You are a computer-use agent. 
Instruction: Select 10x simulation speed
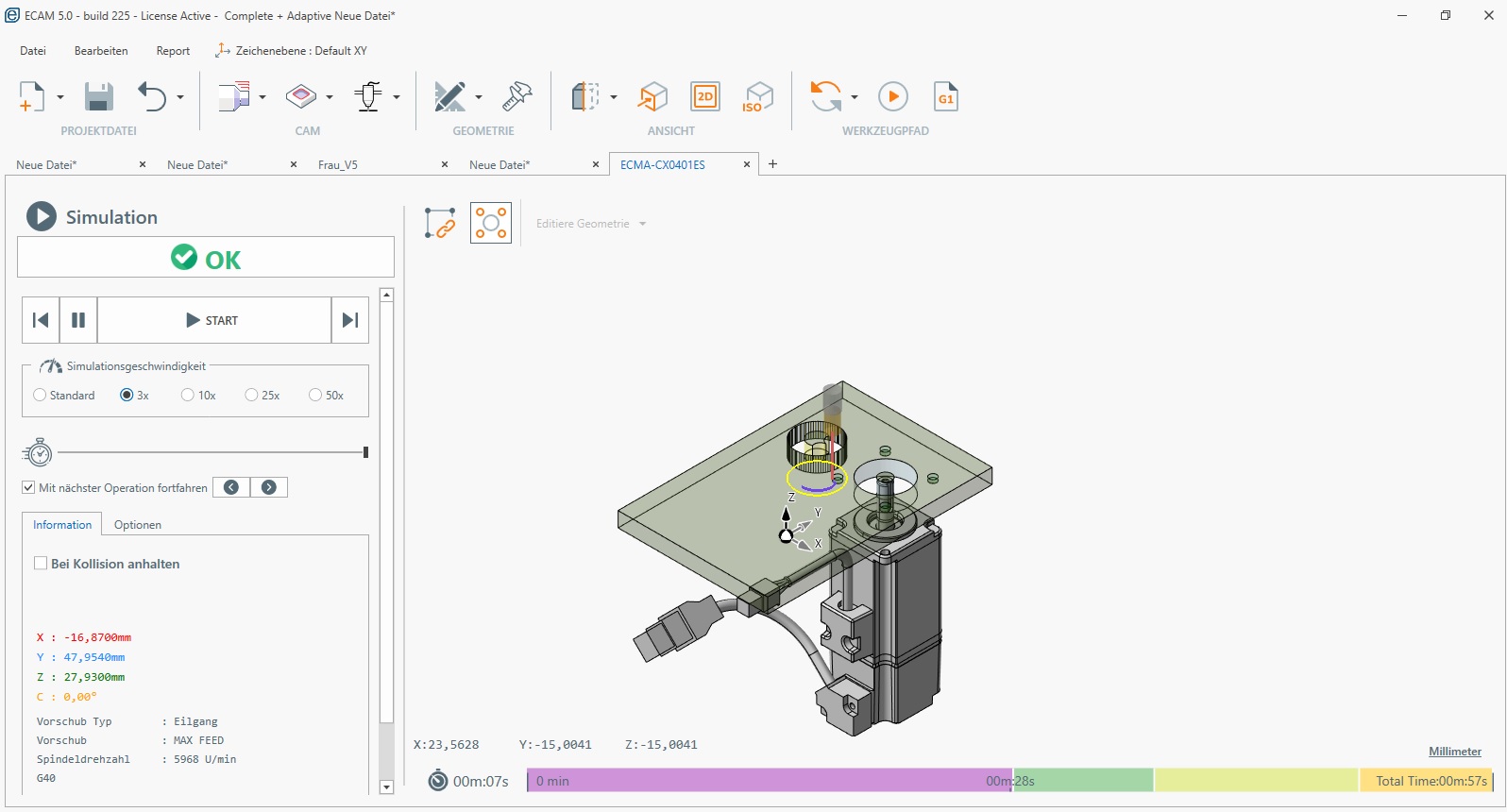coord(188,396)
